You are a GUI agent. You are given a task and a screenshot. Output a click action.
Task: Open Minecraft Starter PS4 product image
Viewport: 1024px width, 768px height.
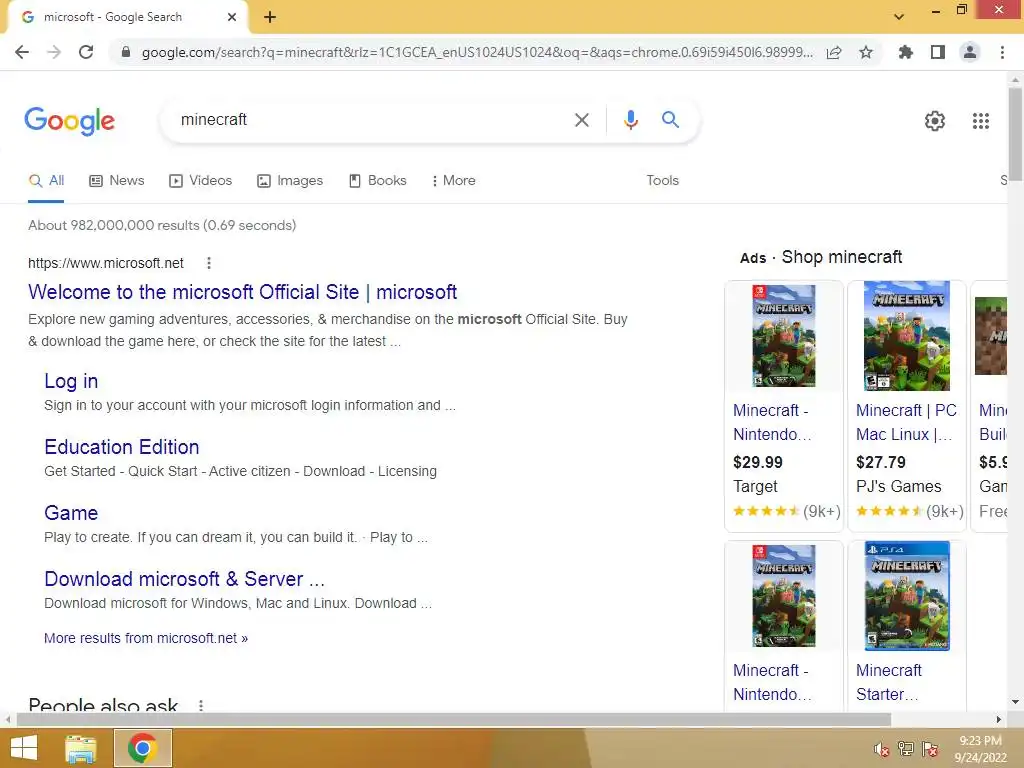pos(906,596)
